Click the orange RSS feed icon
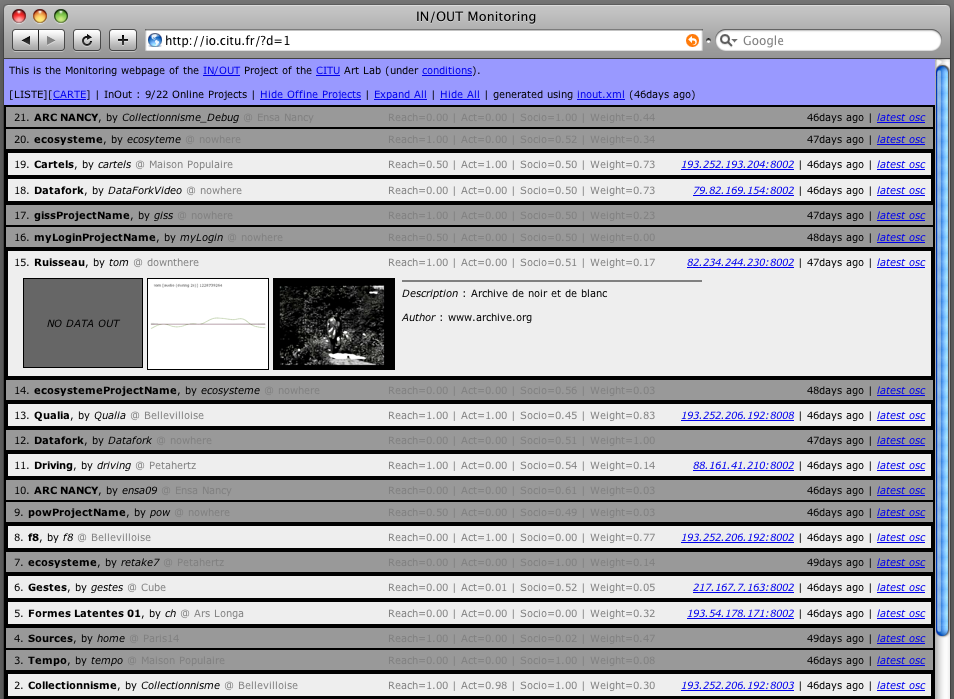This screenshot has width=954, height=699. pyautogui.click(x=692, y=41)
